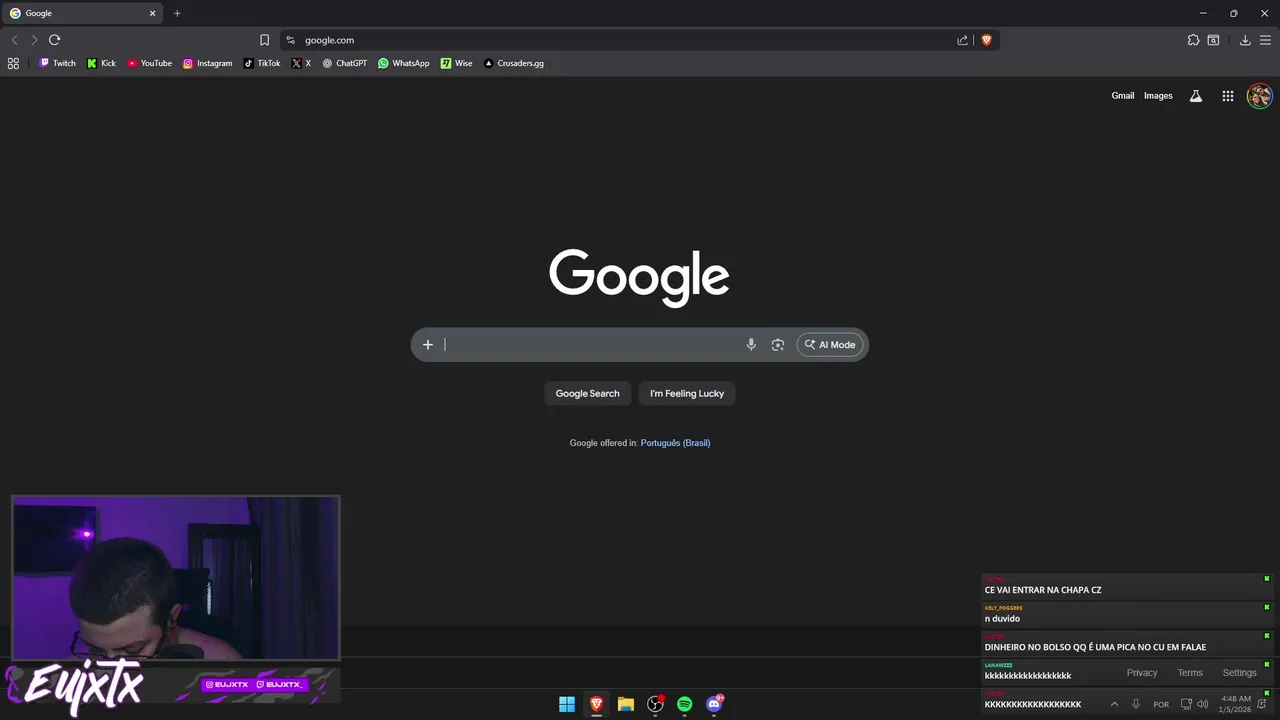
Task: Open Brave's hamburger main menu
Action: click(1265, 40)
